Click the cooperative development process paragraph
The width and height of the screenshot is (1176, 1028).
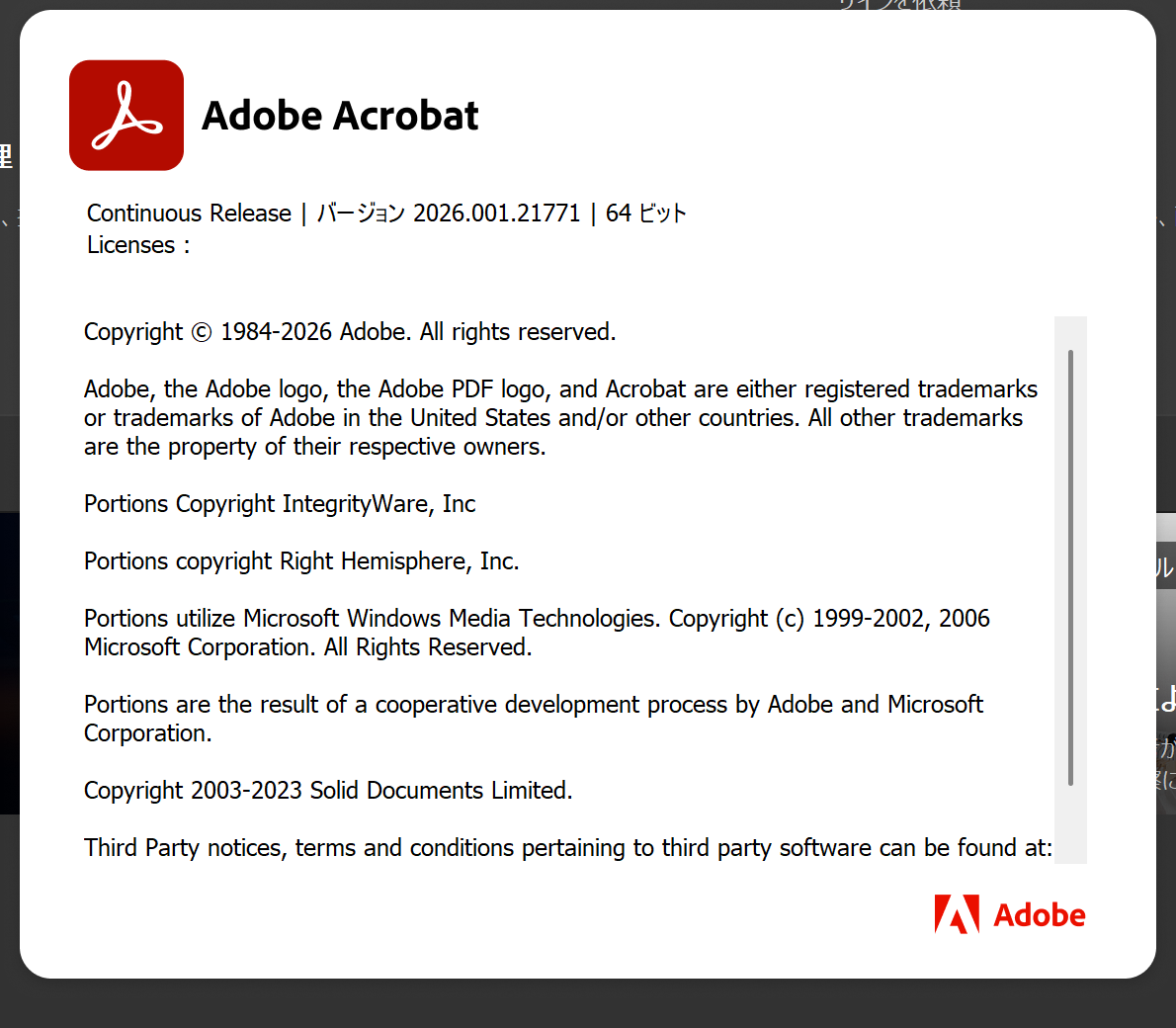(534, 719)
